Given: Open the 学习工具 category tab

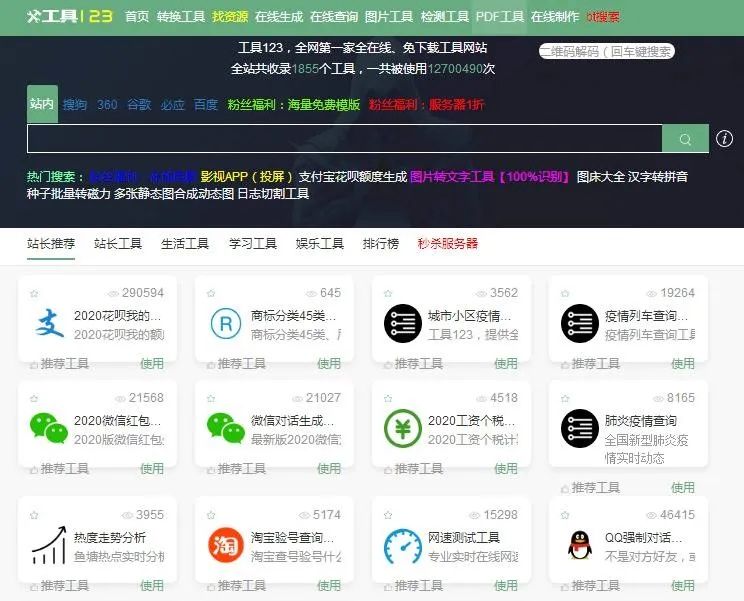Looking at the screenshot, I should click(253, 244).
